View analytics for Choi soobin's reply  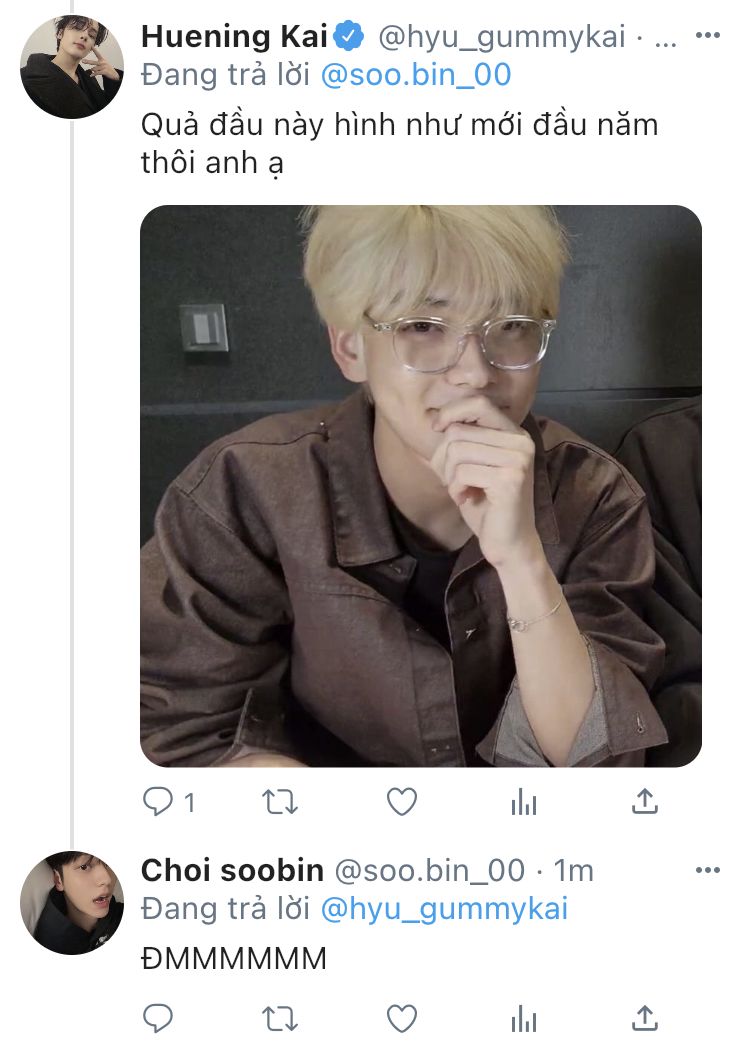coord(524,1019)
